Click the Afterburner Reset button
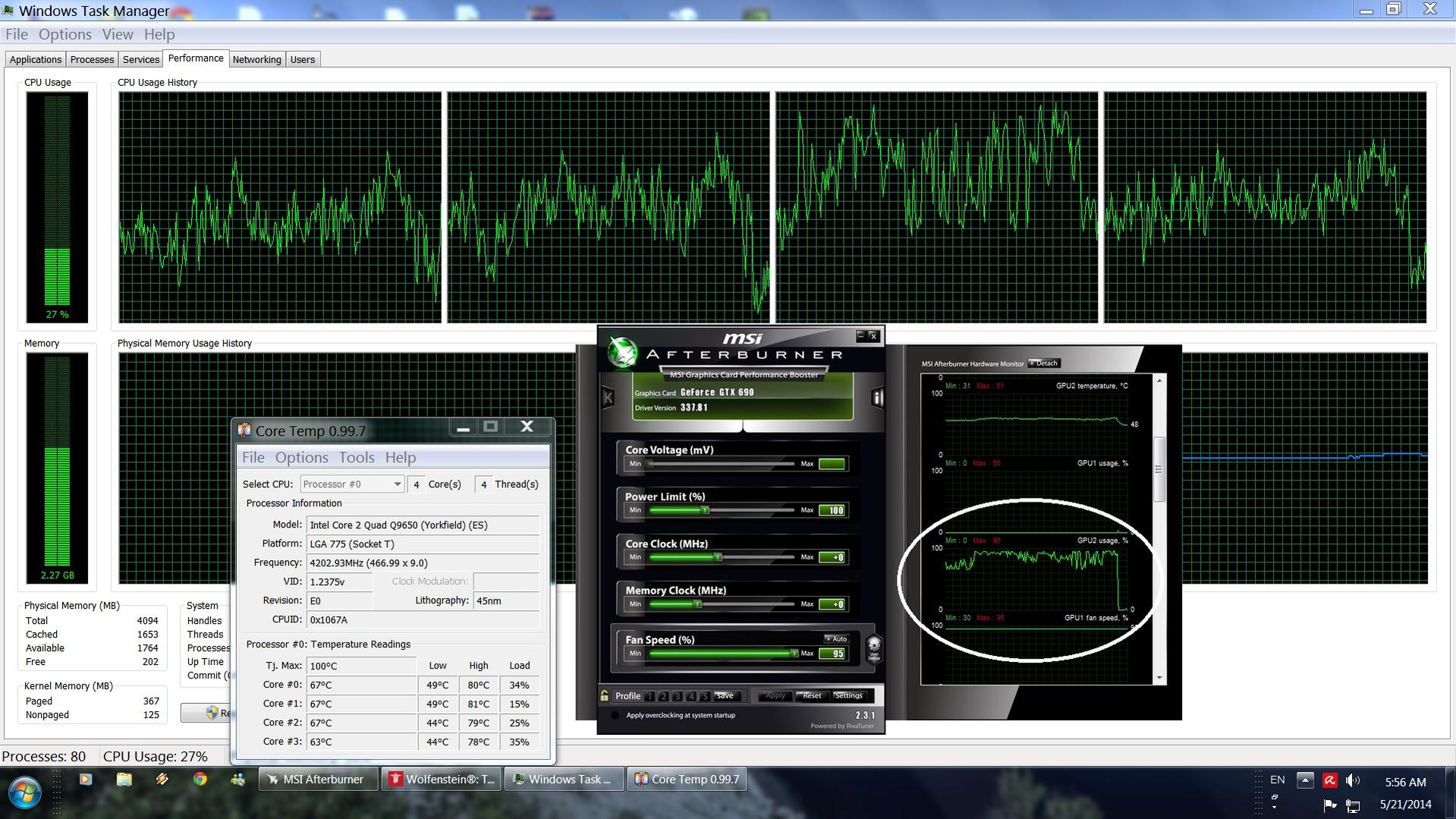Viewport: 1456px width, 819px height. click(811, 696)
